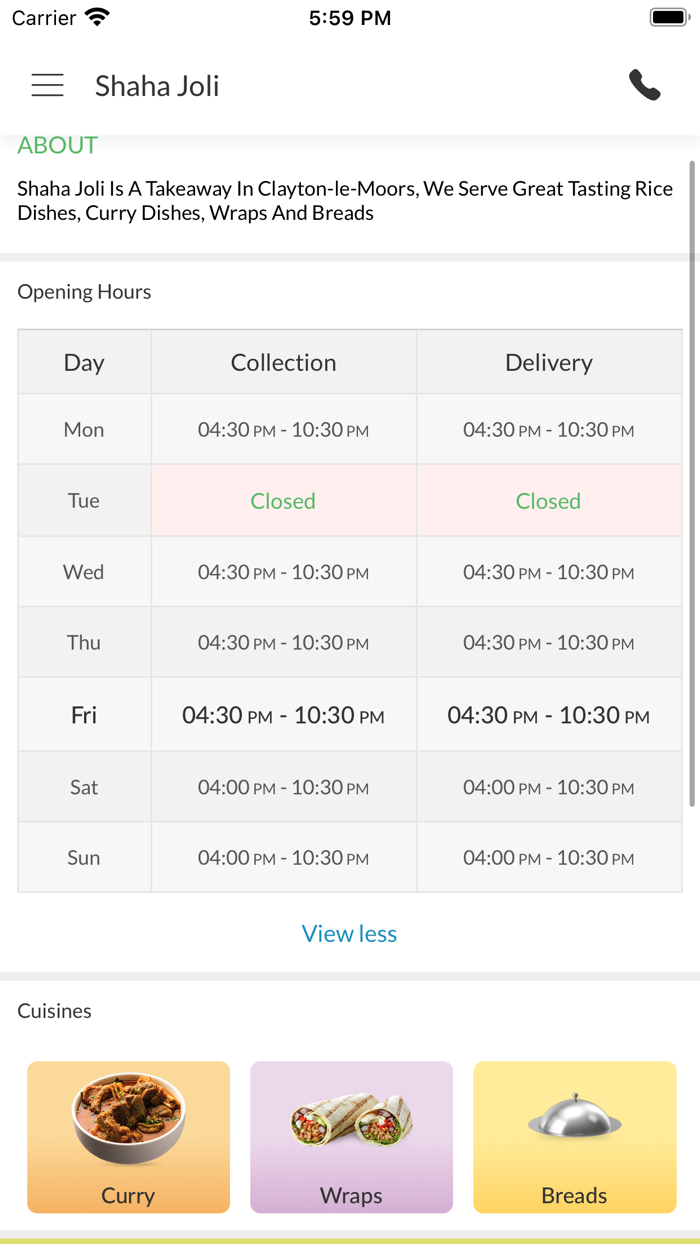Screen dimensions: 700x1244
Task: Click the ABOUT section heading
Action: pyautogui.click(x=58, y=146)
